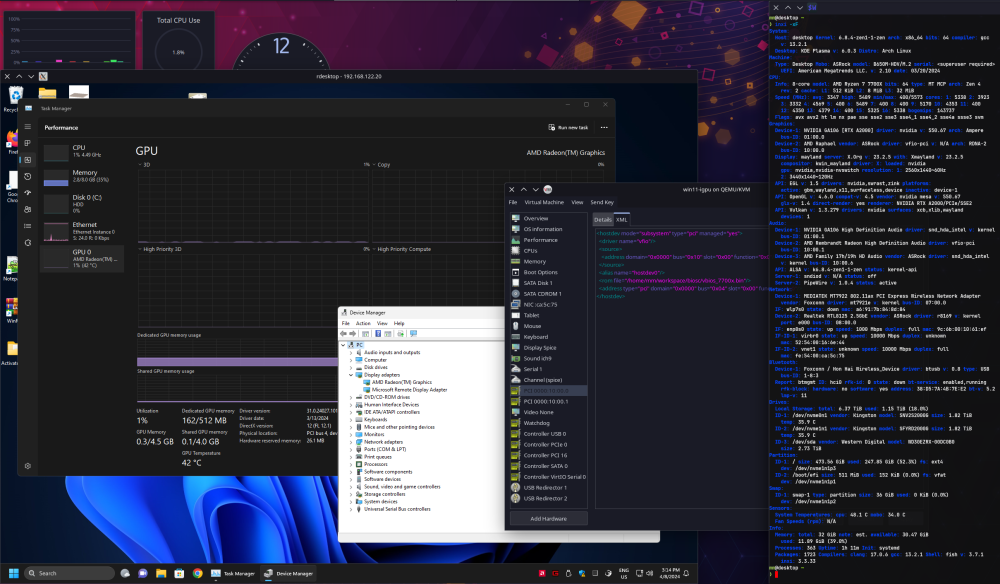Switch to the XML tab

tap(621, 219)
